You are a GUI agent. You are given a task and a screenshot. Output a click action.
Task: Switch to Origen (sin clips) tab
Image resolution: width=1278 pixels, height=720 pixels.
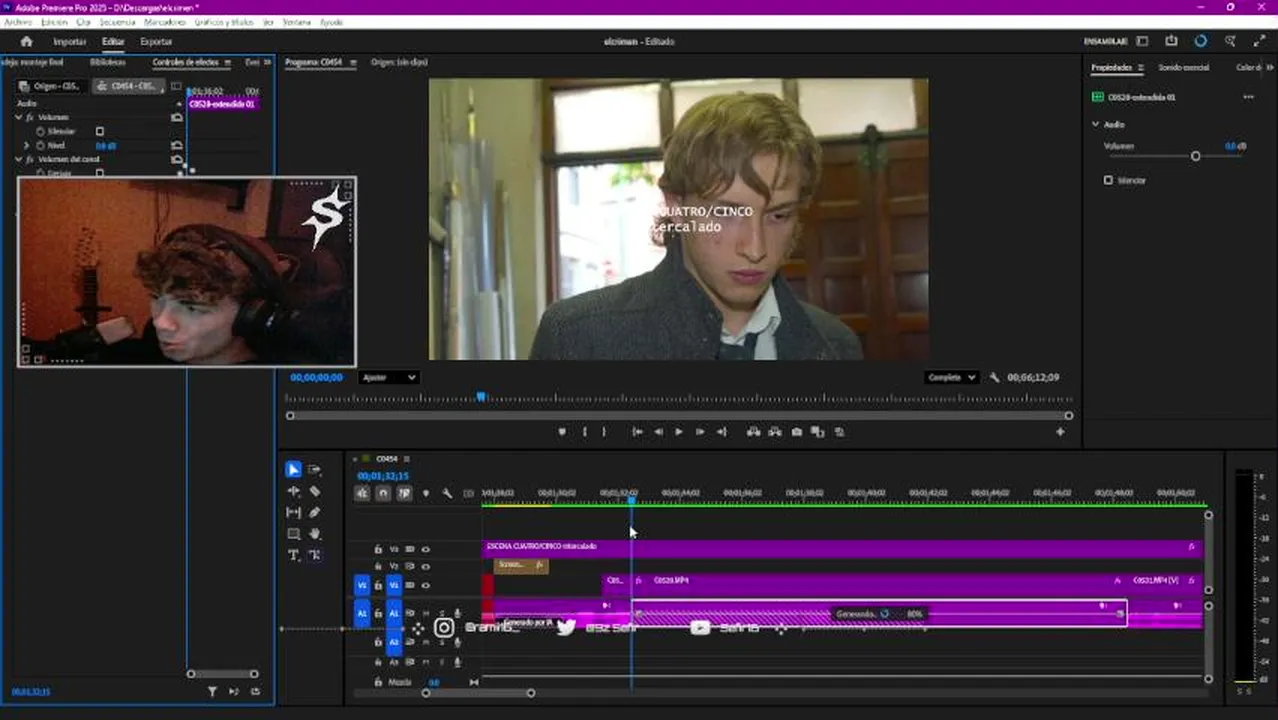pyautogui.click(x=399, y=62)
